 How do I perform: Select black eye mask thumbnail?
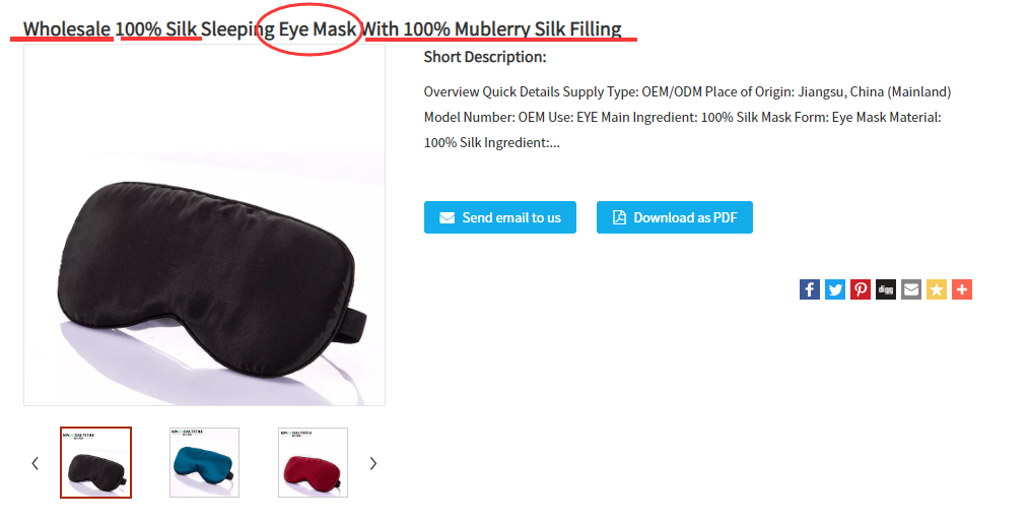[x=96, y=462]
